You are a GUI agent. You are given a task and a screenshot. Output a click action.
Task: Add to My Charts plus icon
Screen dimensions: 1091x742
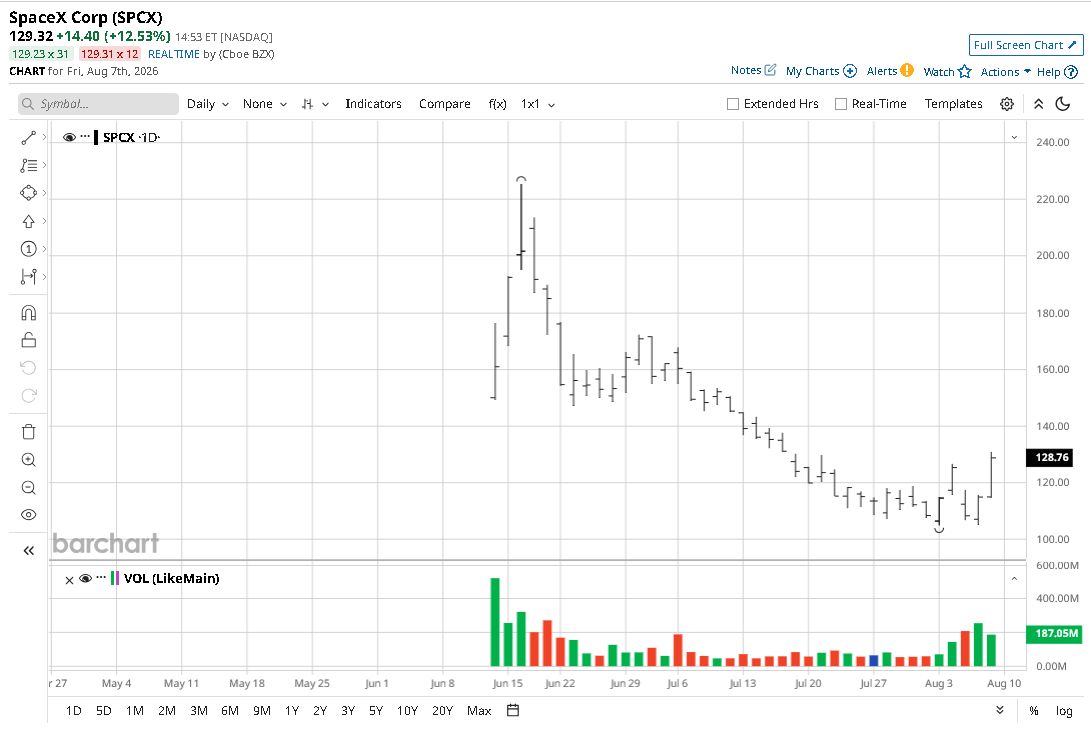pyautogui.click(x=850, y=71)
